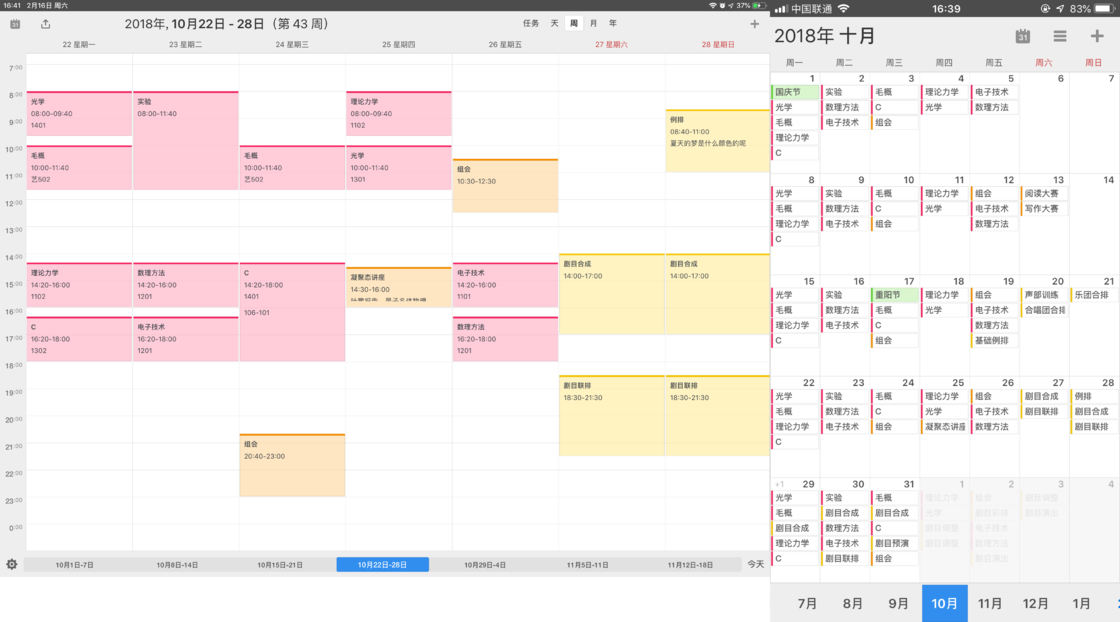Image resolution: width=1120 pixels, height=622 pixels.
Task: Go to week 11月5日-11日
Action: coord(588,564)
